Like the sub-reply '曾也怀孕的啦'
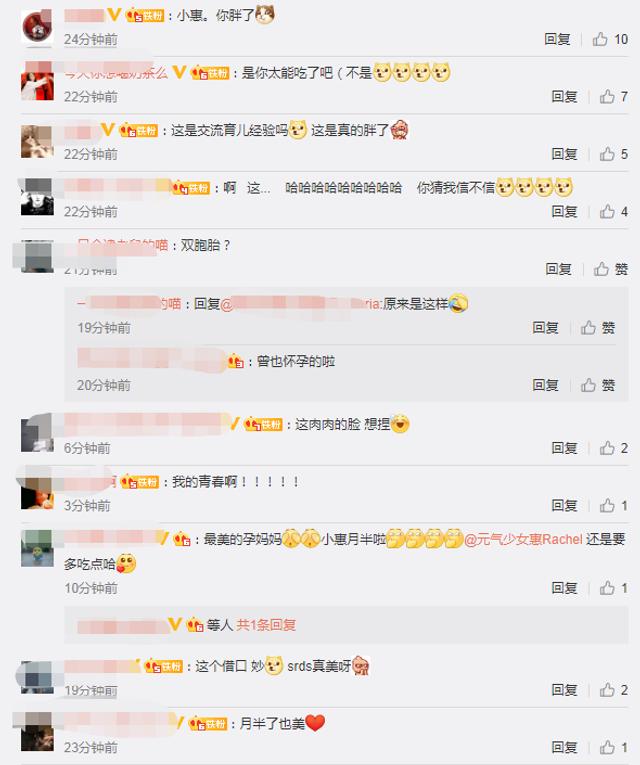Image resolution: width=640 pixels, height=765 pixels. tap(598, 385)
